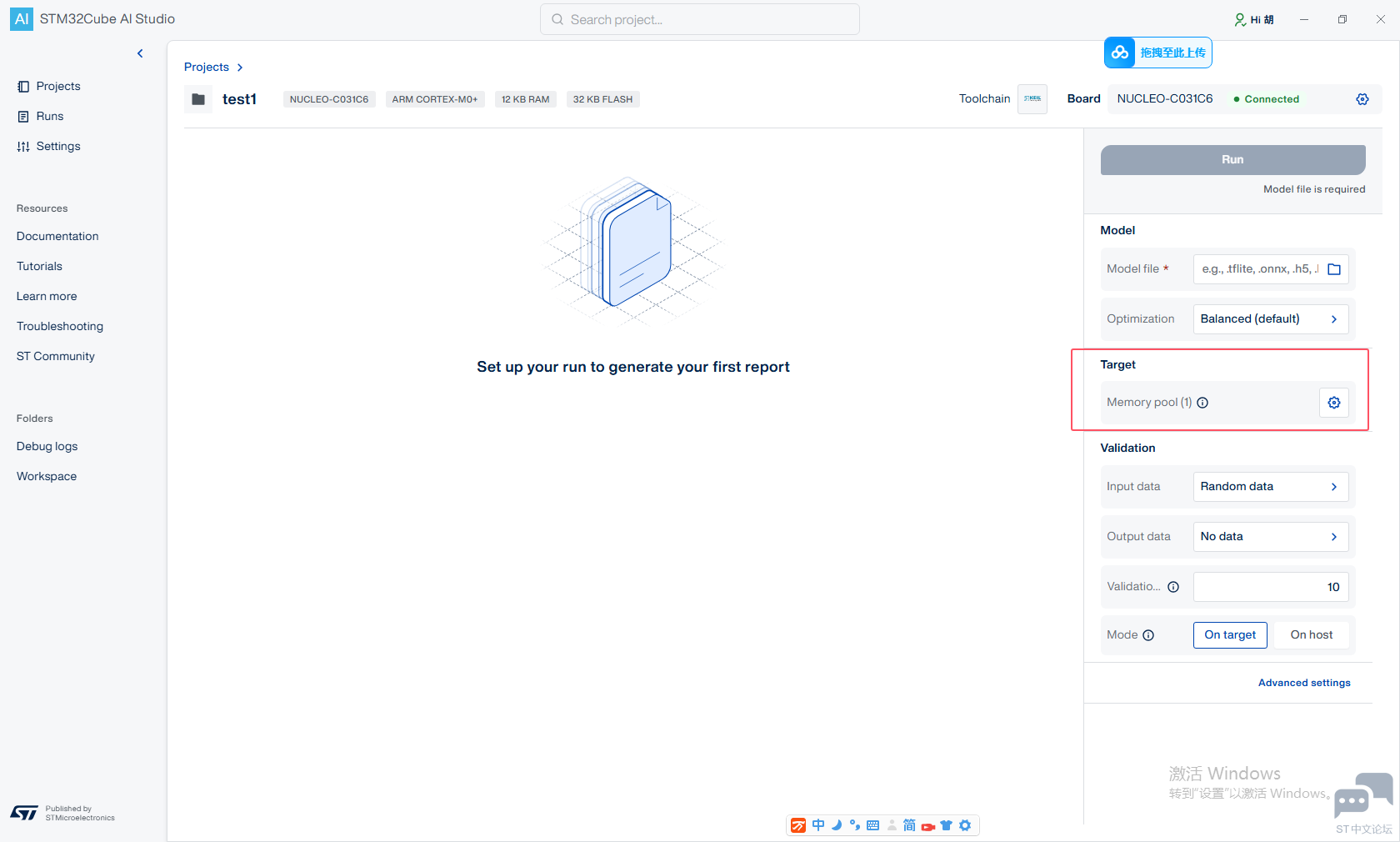This screenshot has height=842, width=1400.
Task: Open the Projects page from the sidebar
Action: pyautogui.click(x=49, y=86)
